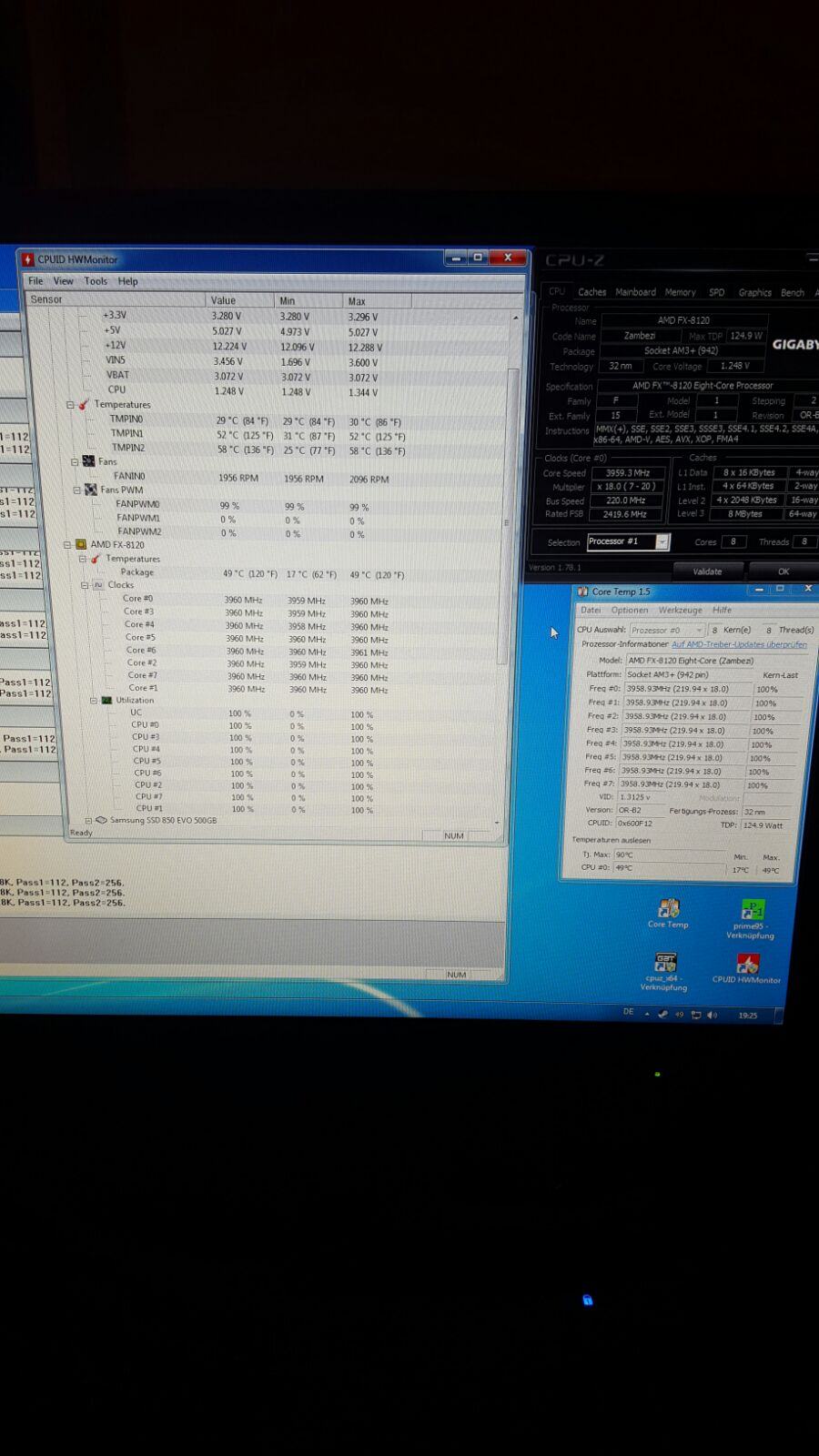819x1456 pixels.
Task: Open the Datei menu in Core Temp
Action: coord(591,610)
